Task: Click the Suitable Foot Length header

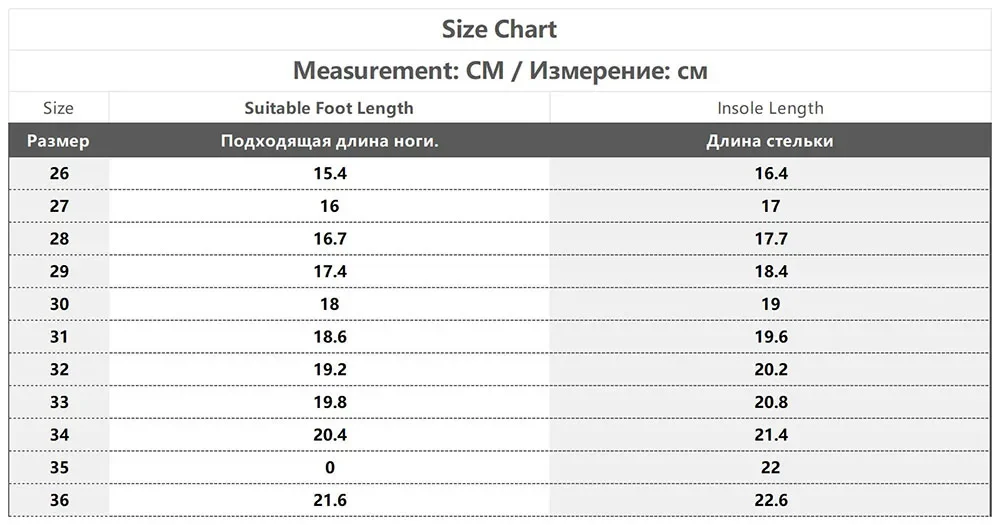Action: (x=329, y=108)
